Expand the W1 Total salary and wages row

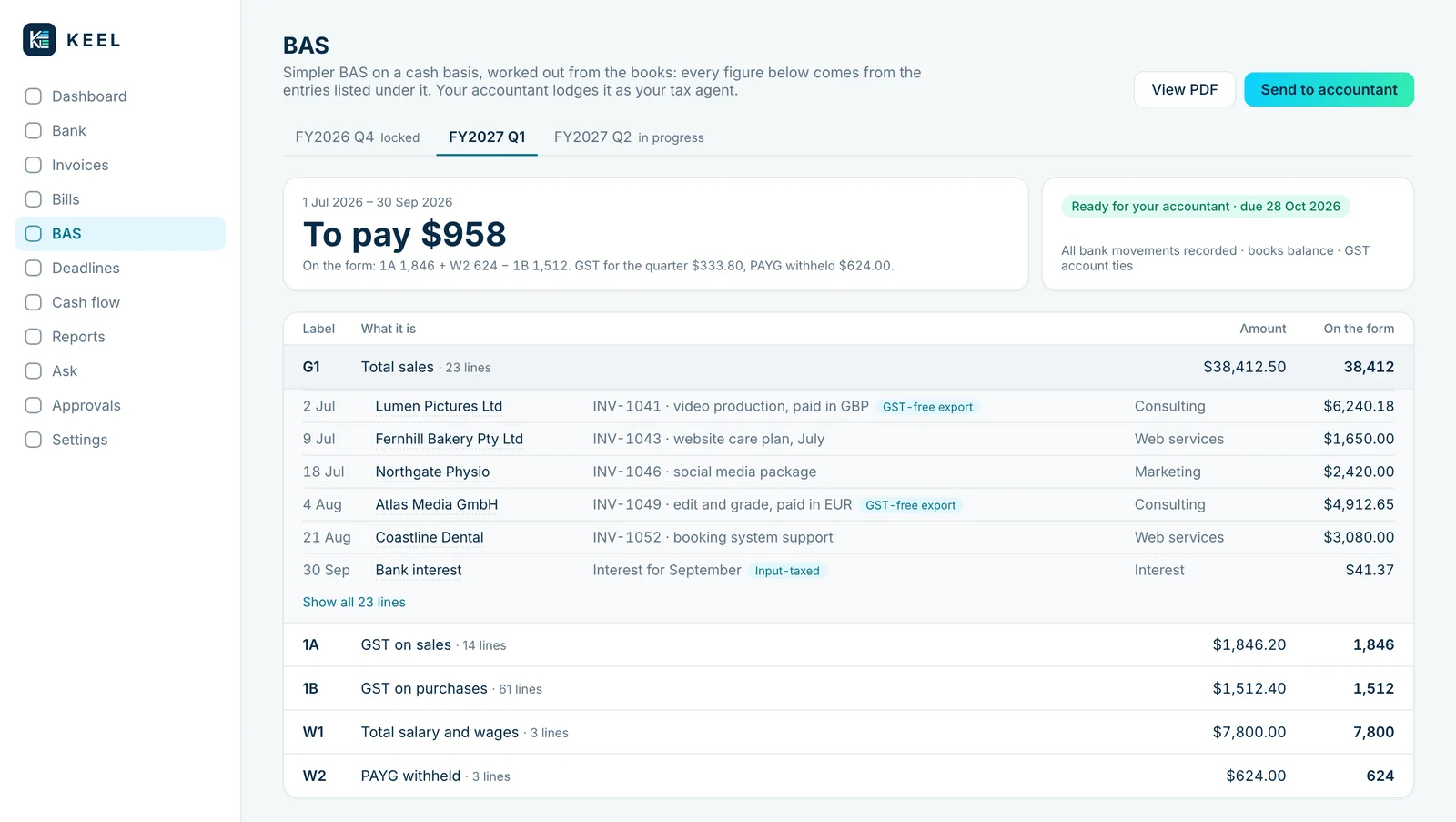click(848, 732)
